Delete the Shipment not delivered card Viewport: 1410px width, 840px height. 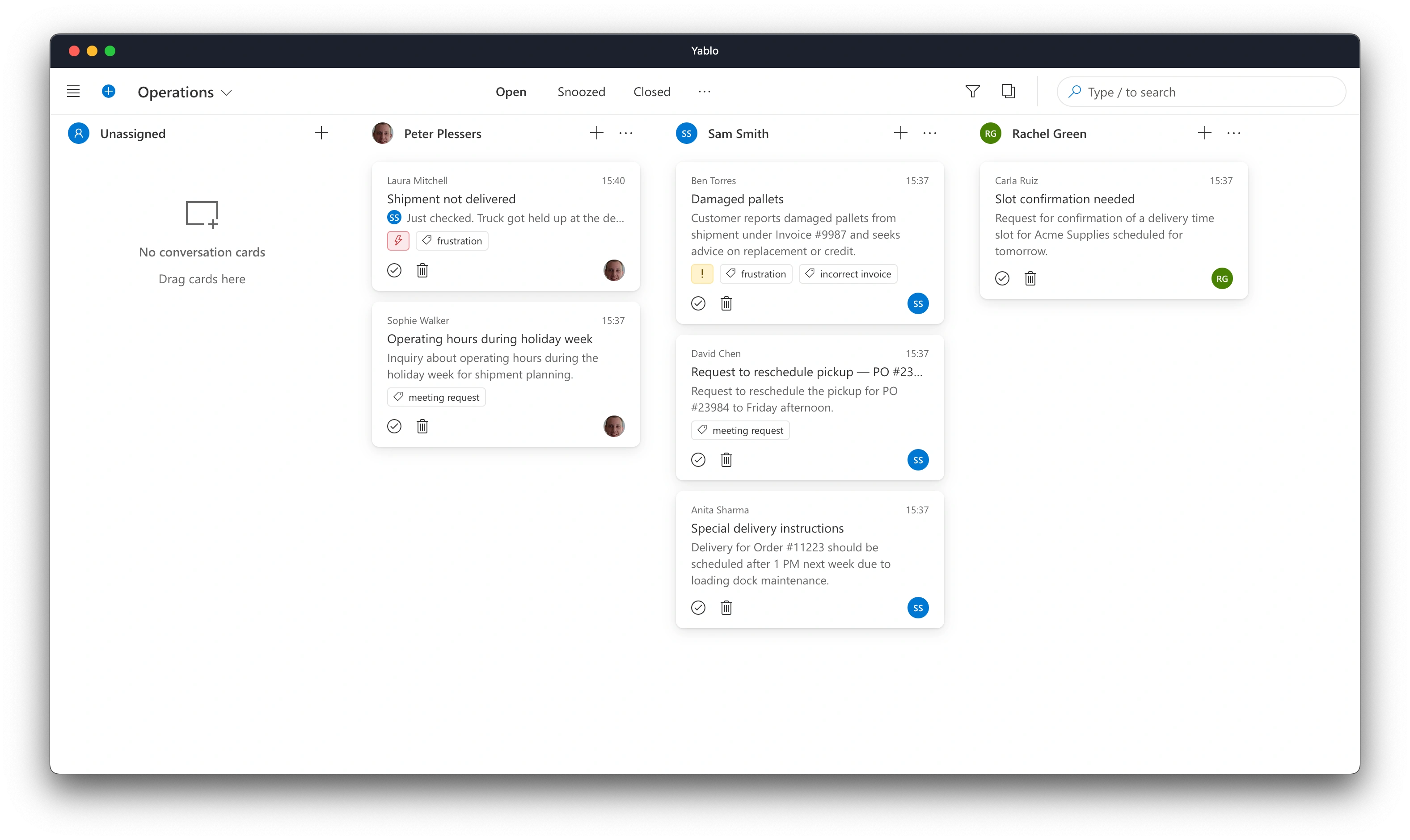[422, 271]
